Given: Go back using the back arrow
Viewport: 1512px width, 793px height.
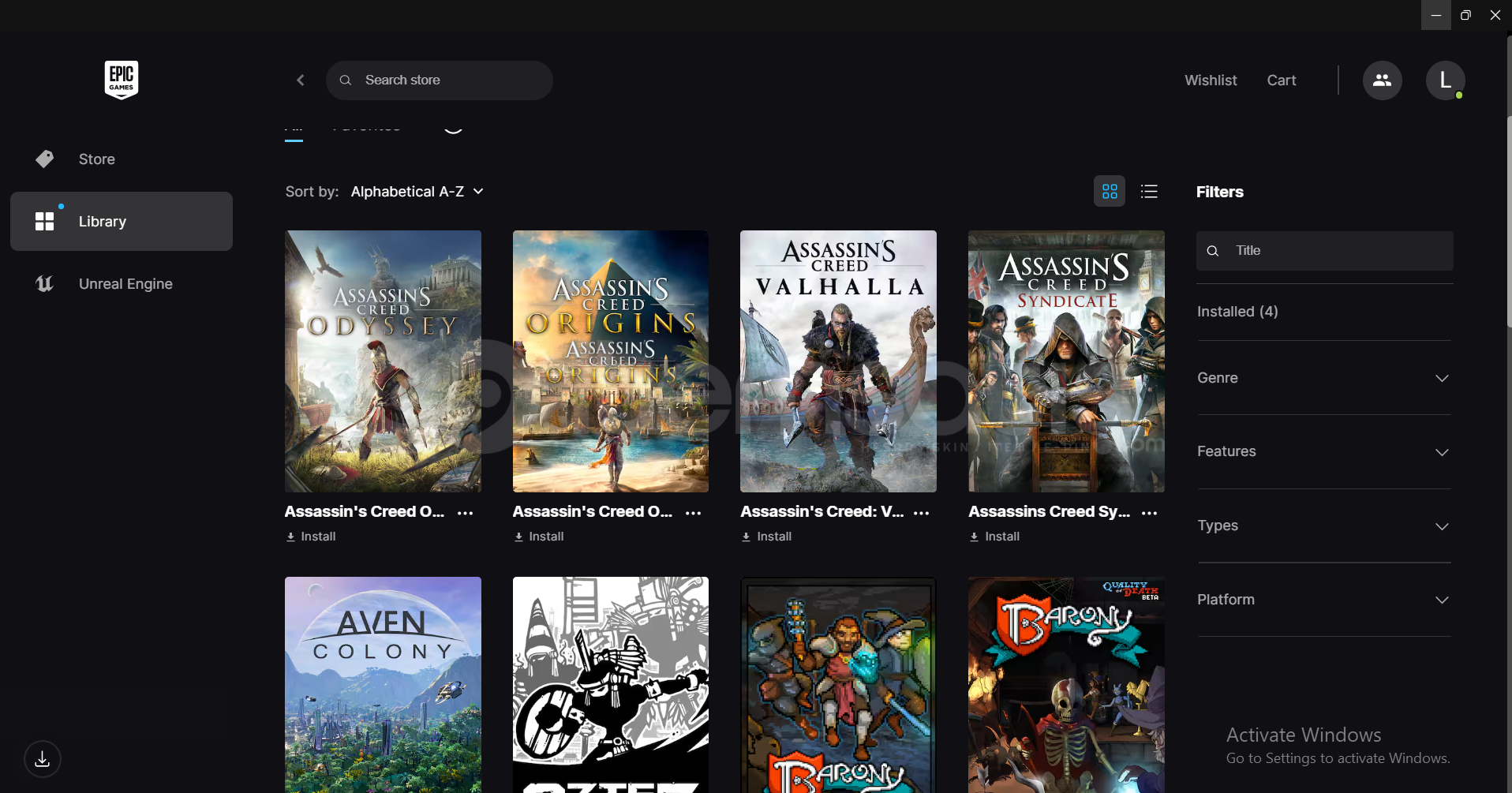Looking at the screenshot, I should point(301,80).
